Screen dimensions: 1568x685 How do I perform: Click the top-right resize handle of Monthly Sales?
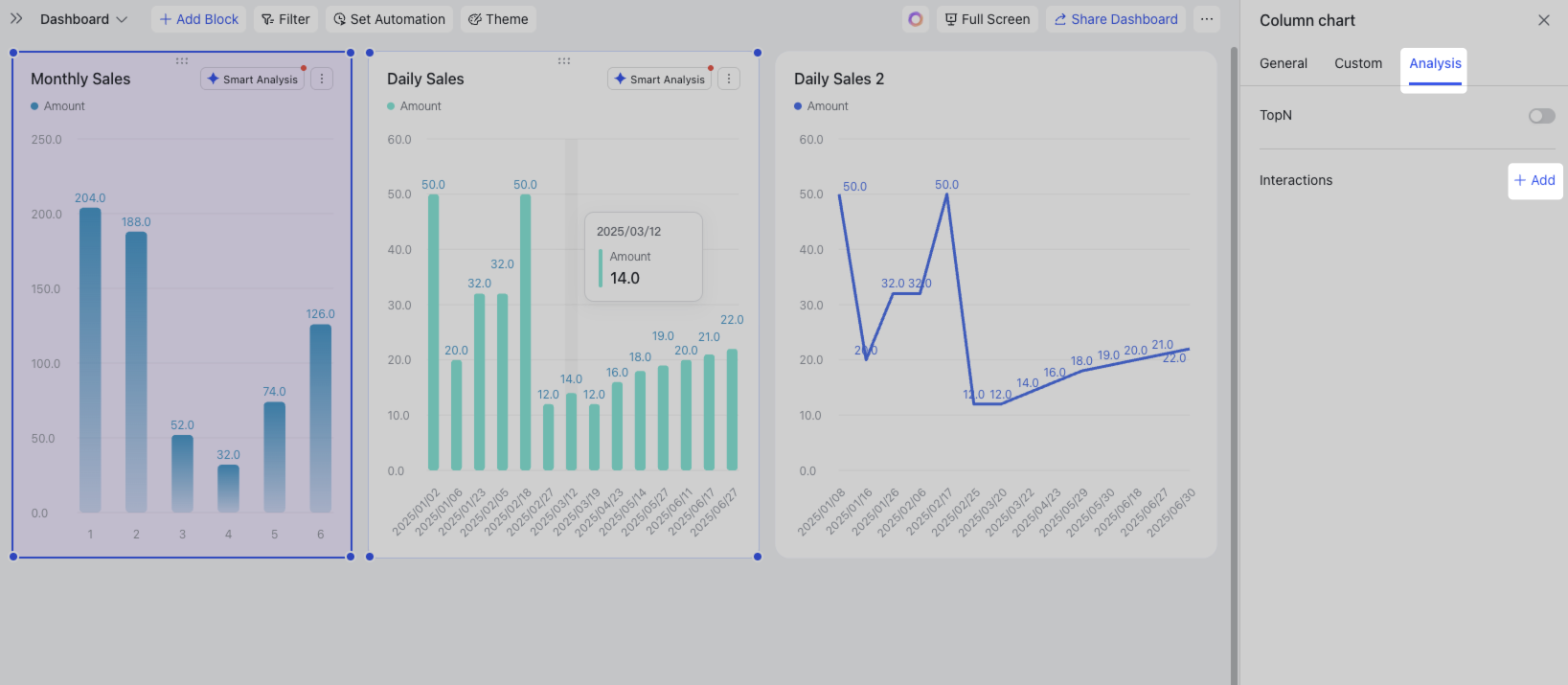click(351, 53)
